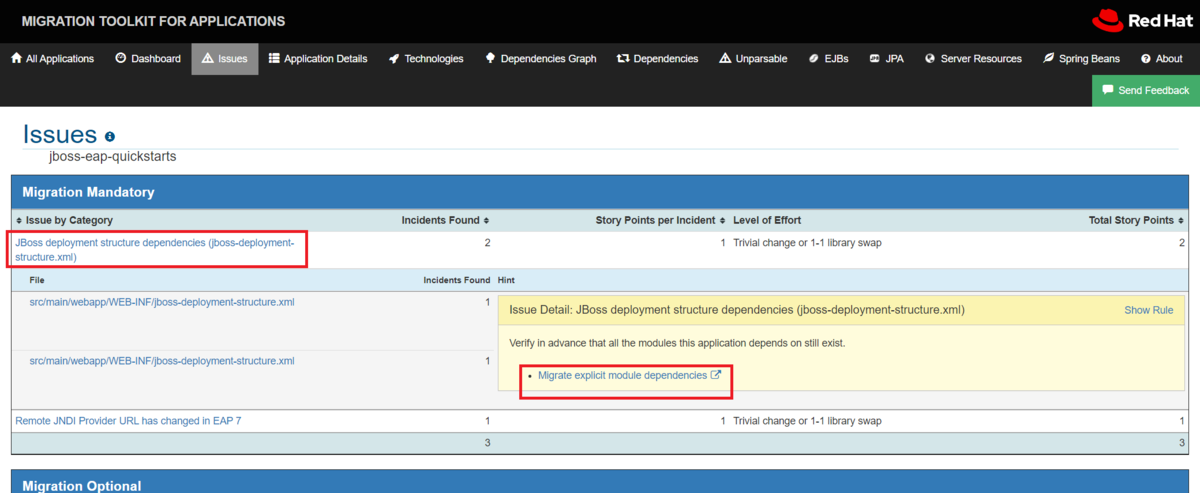
Task: Click the dashboard gauge icon
Action: (120, 59)
